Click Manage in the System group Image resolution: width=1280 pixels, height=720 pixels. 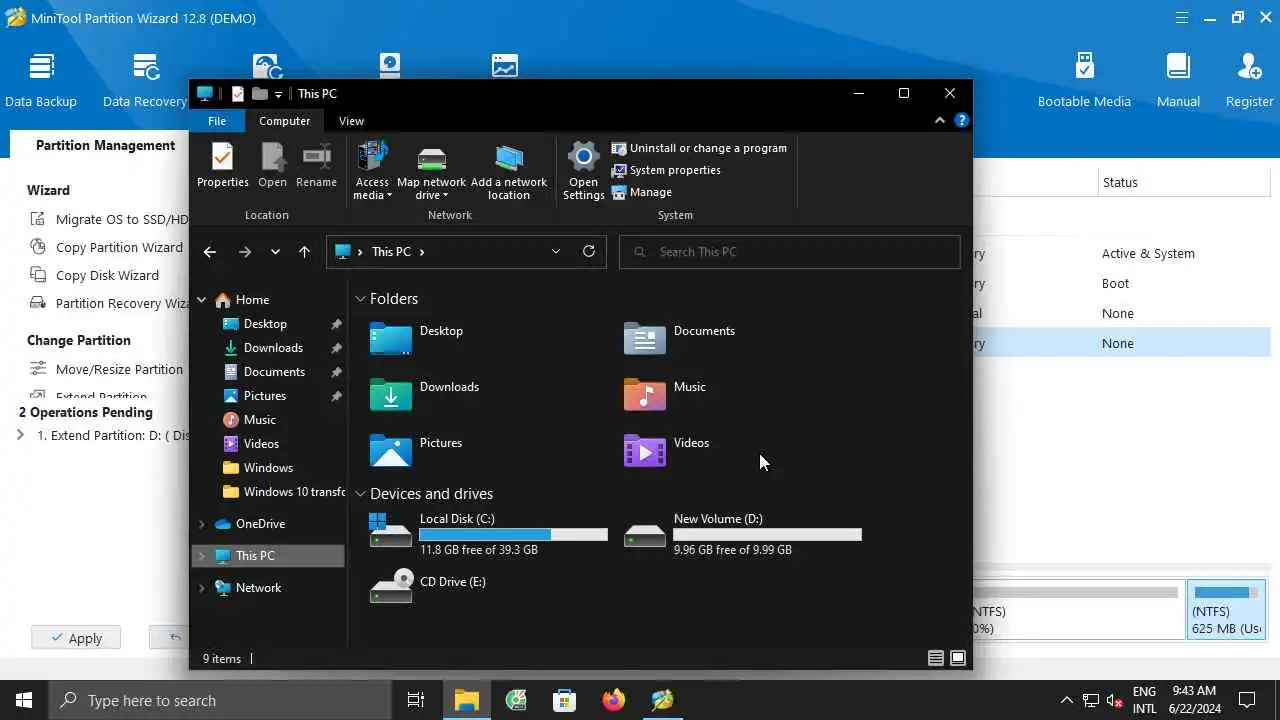[642, 192]
